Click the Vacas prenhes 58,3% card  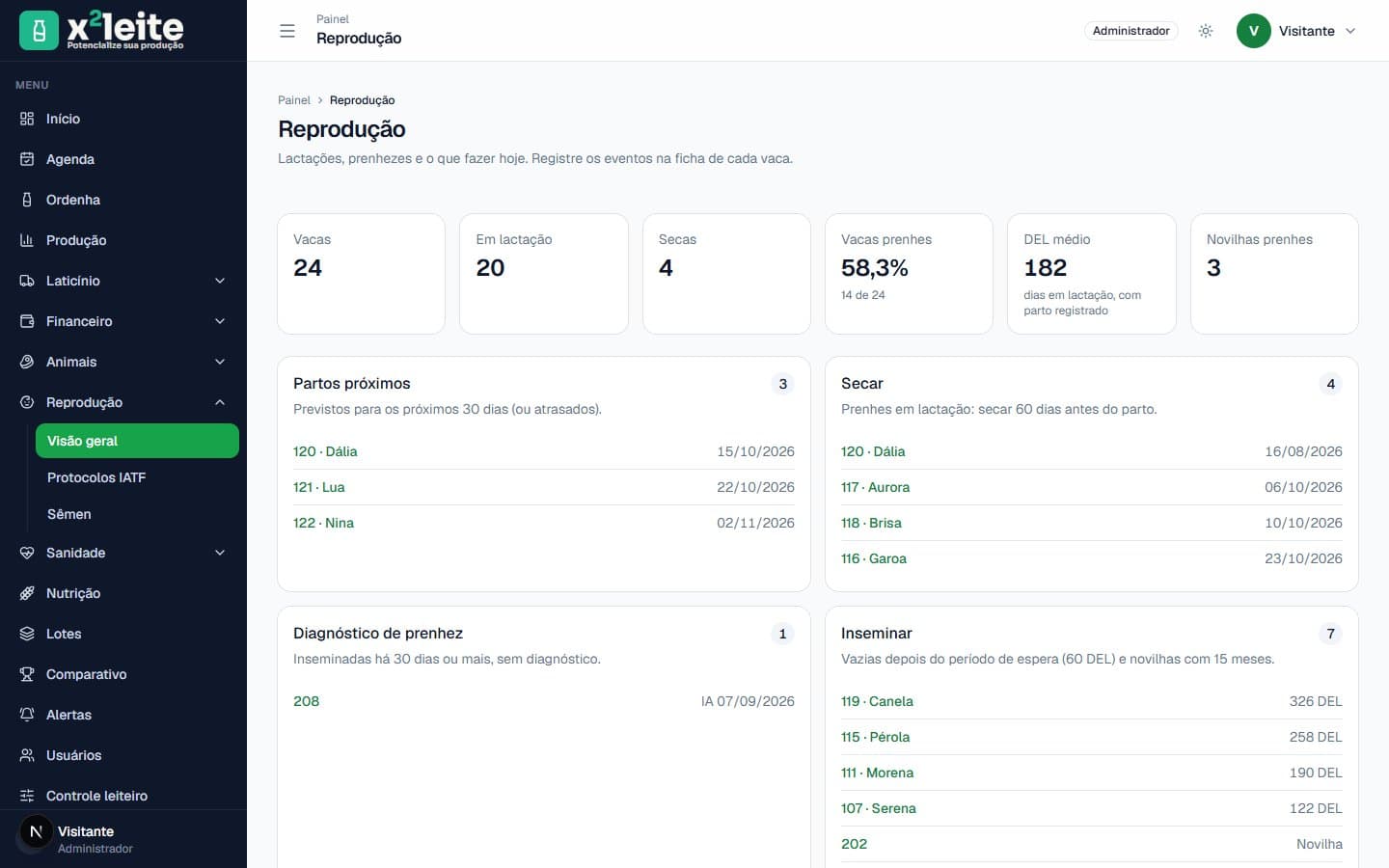pos(909,274)
